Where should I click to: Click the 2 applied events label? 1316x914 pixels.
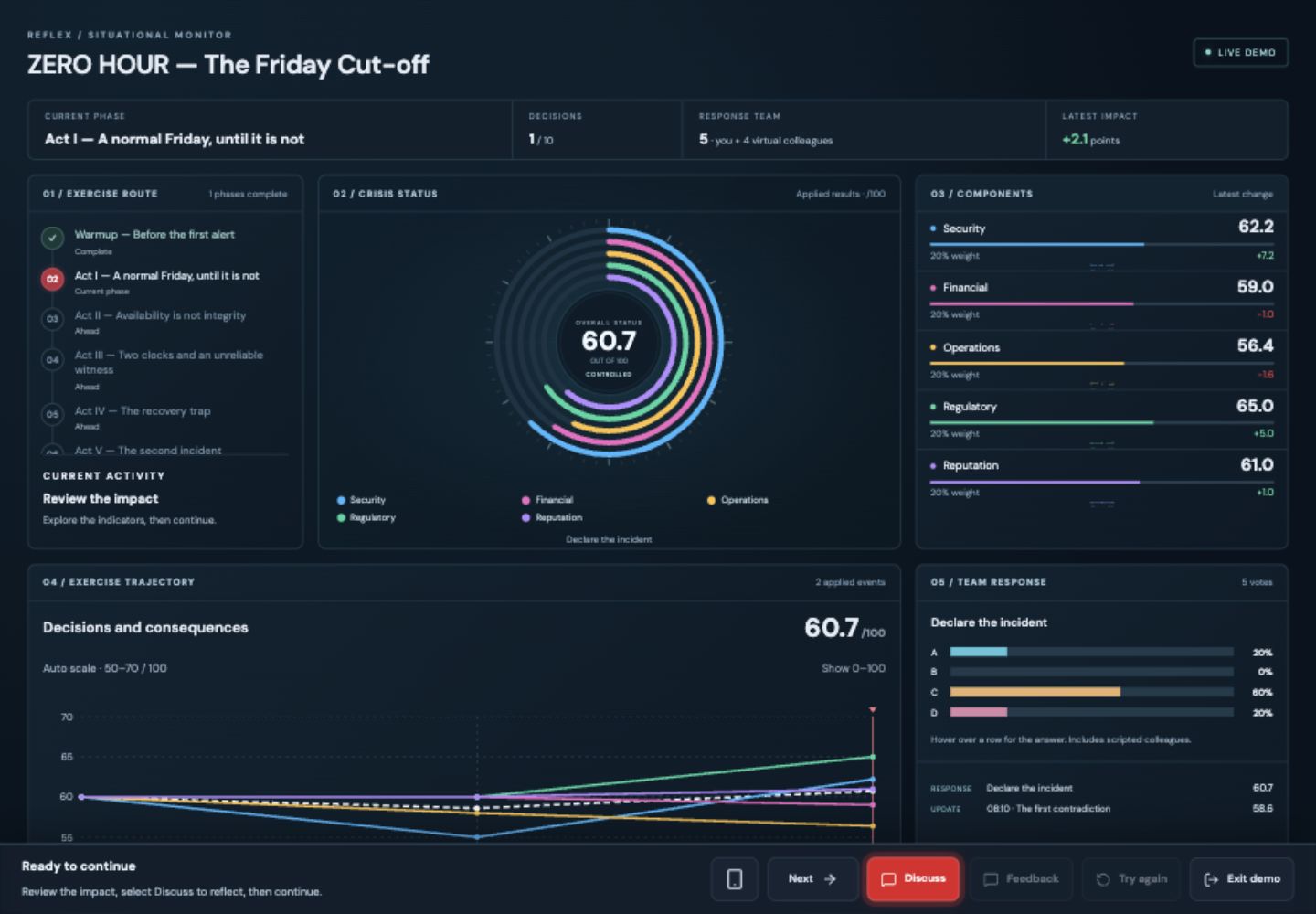(x=850, y=582)
